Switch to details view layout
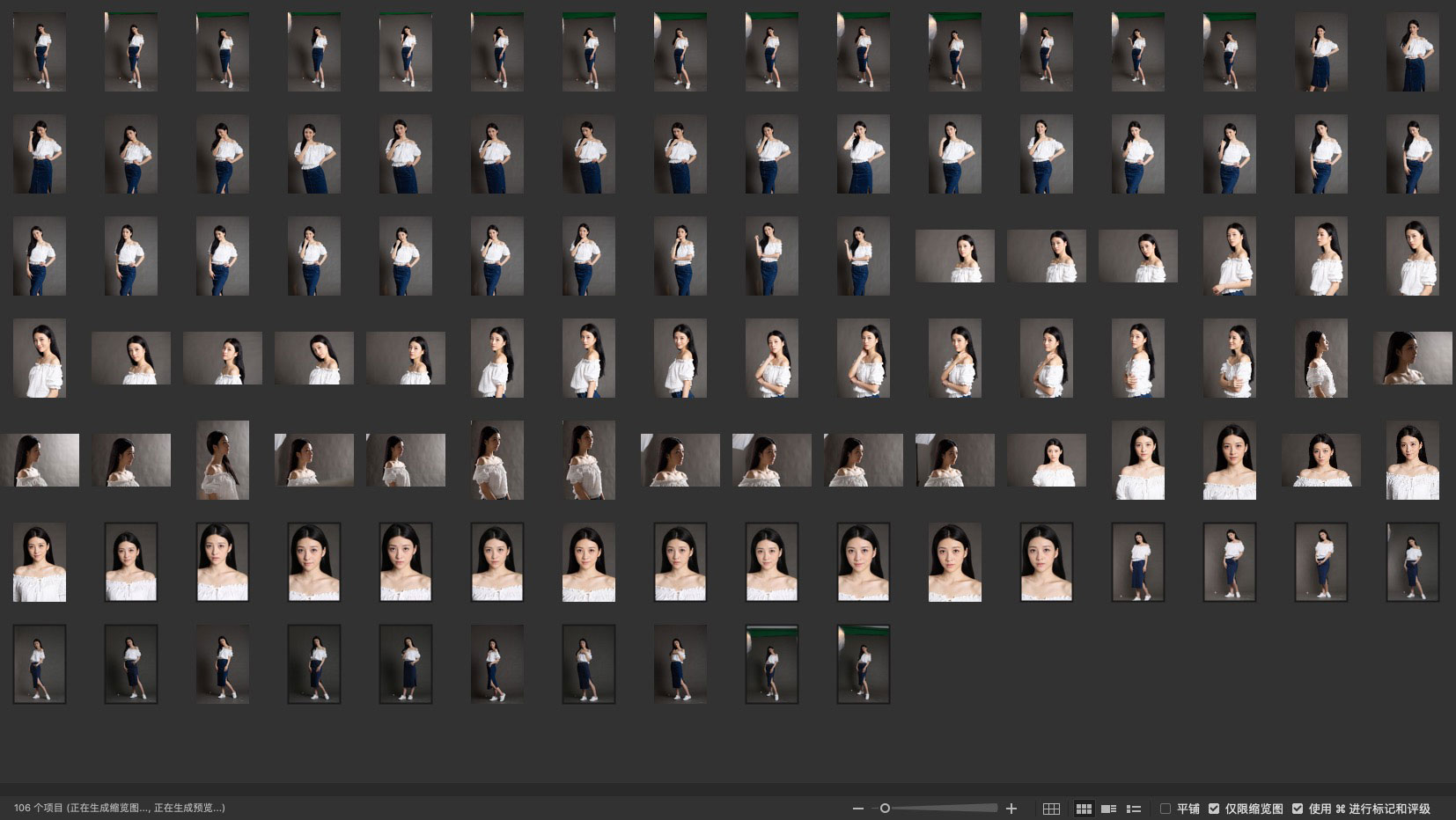1456x820 pixels. click(x=1109, y=809)
